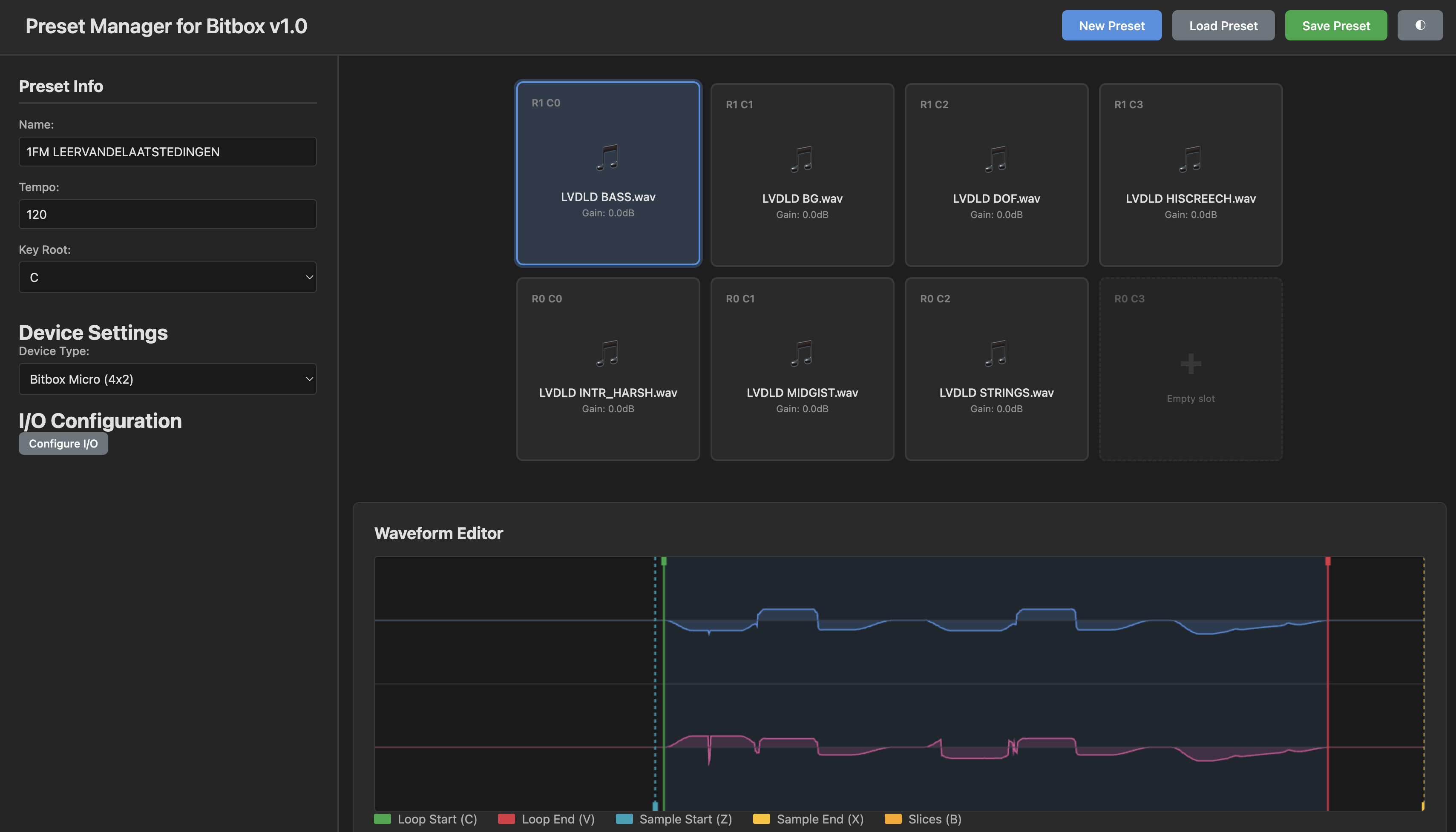Click the note icon on LVDLD HISCREECH.wav pad

tap(1190, 159)
